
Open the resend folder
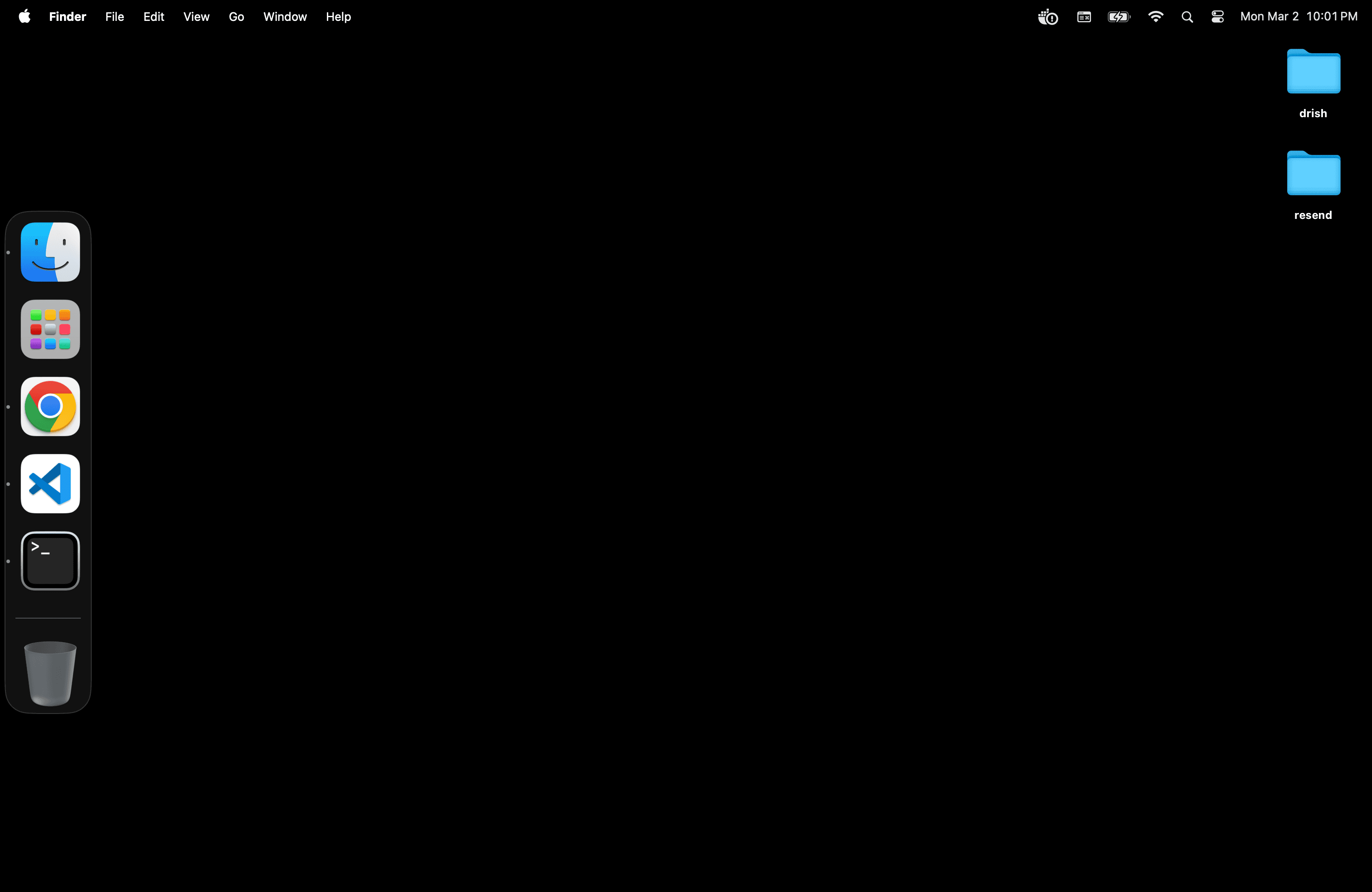(x=1313, y=173)
